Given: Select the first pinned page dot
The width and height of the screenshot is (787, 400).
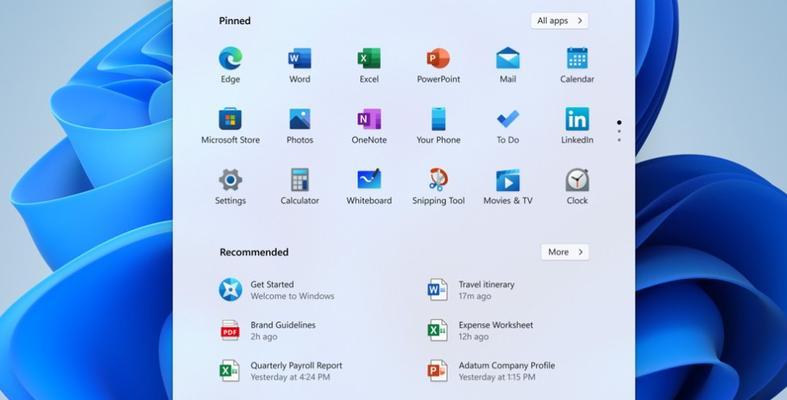Looking at the screenshot, I should pos(619,122).
